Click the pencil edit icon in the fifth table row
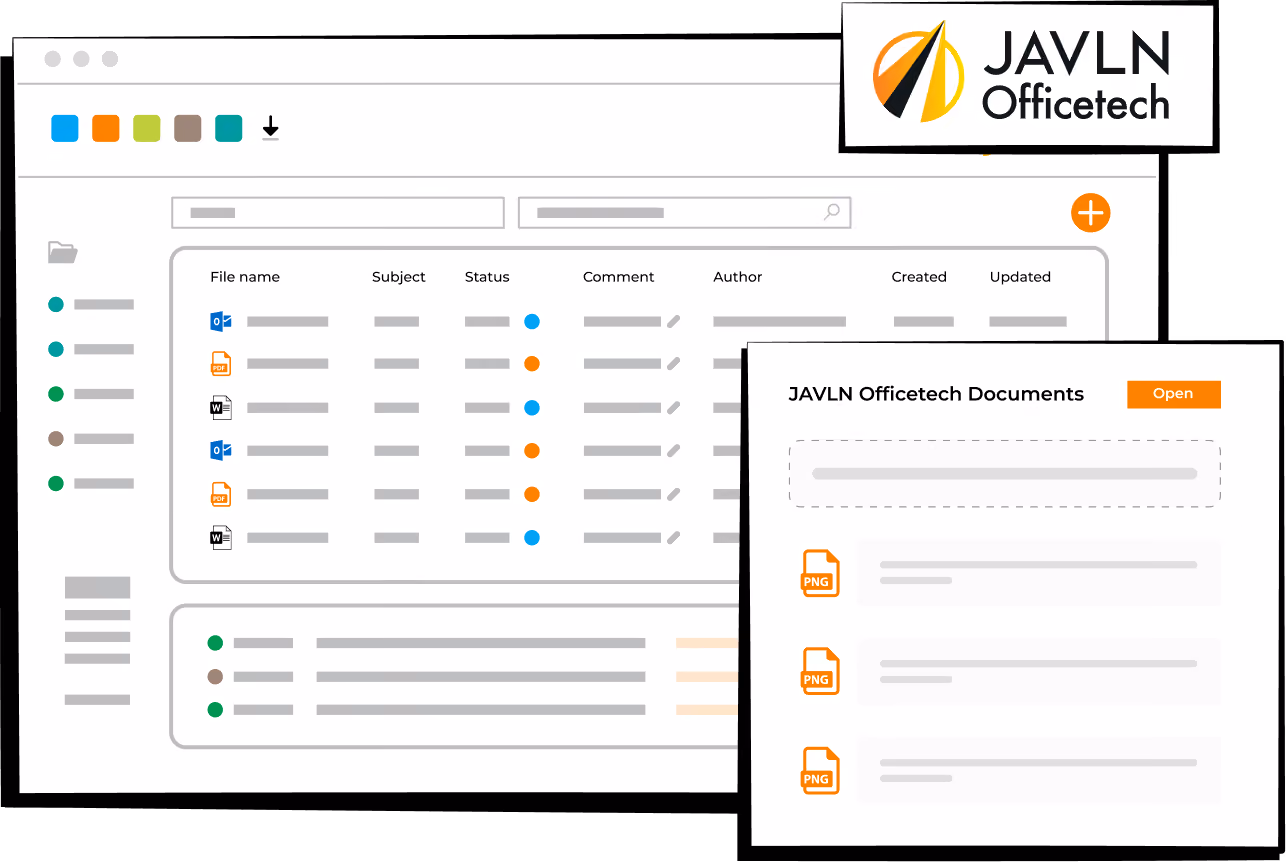 (674, 494)
